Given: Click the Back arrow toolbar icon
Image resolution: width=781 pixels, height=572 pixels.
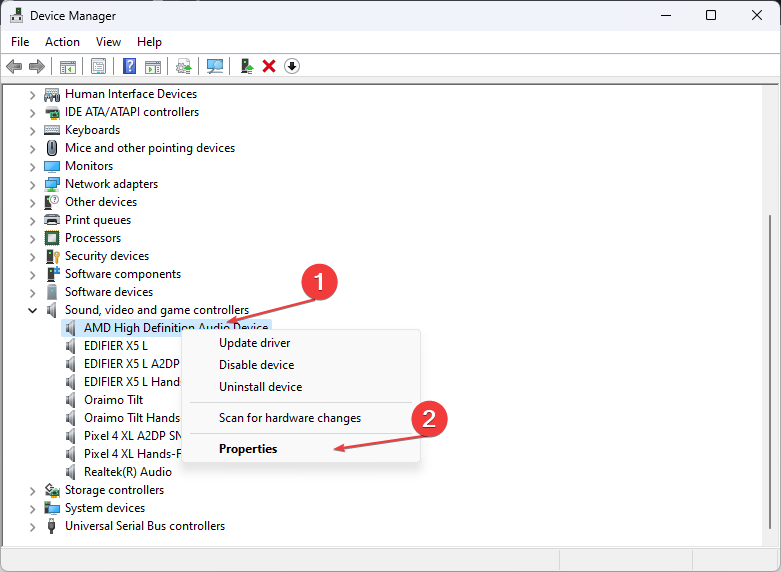Looking at the screenshot, I should (14, 66).
